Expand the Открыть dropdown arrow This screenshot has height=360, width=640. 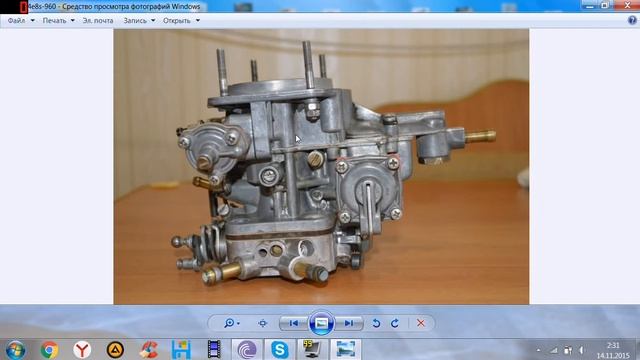[198, 20]
